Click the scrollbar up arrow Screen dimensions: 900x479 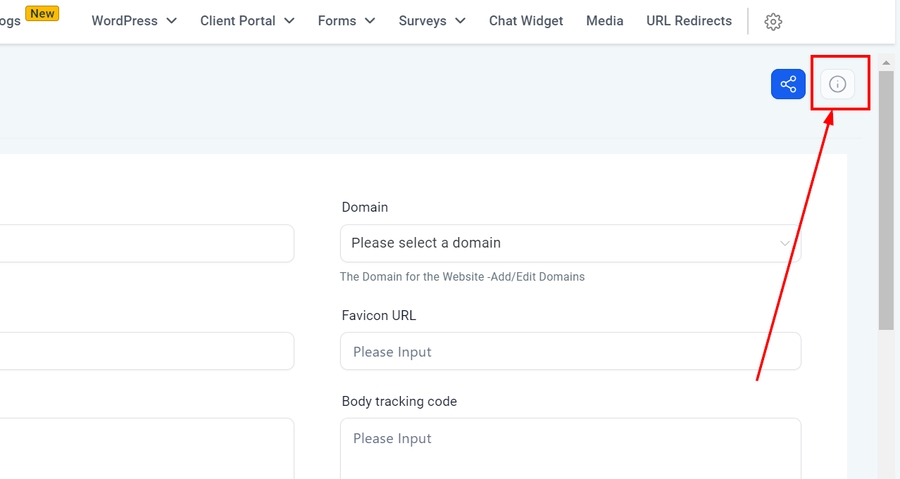pyautogui.click(x=886, y=63)
